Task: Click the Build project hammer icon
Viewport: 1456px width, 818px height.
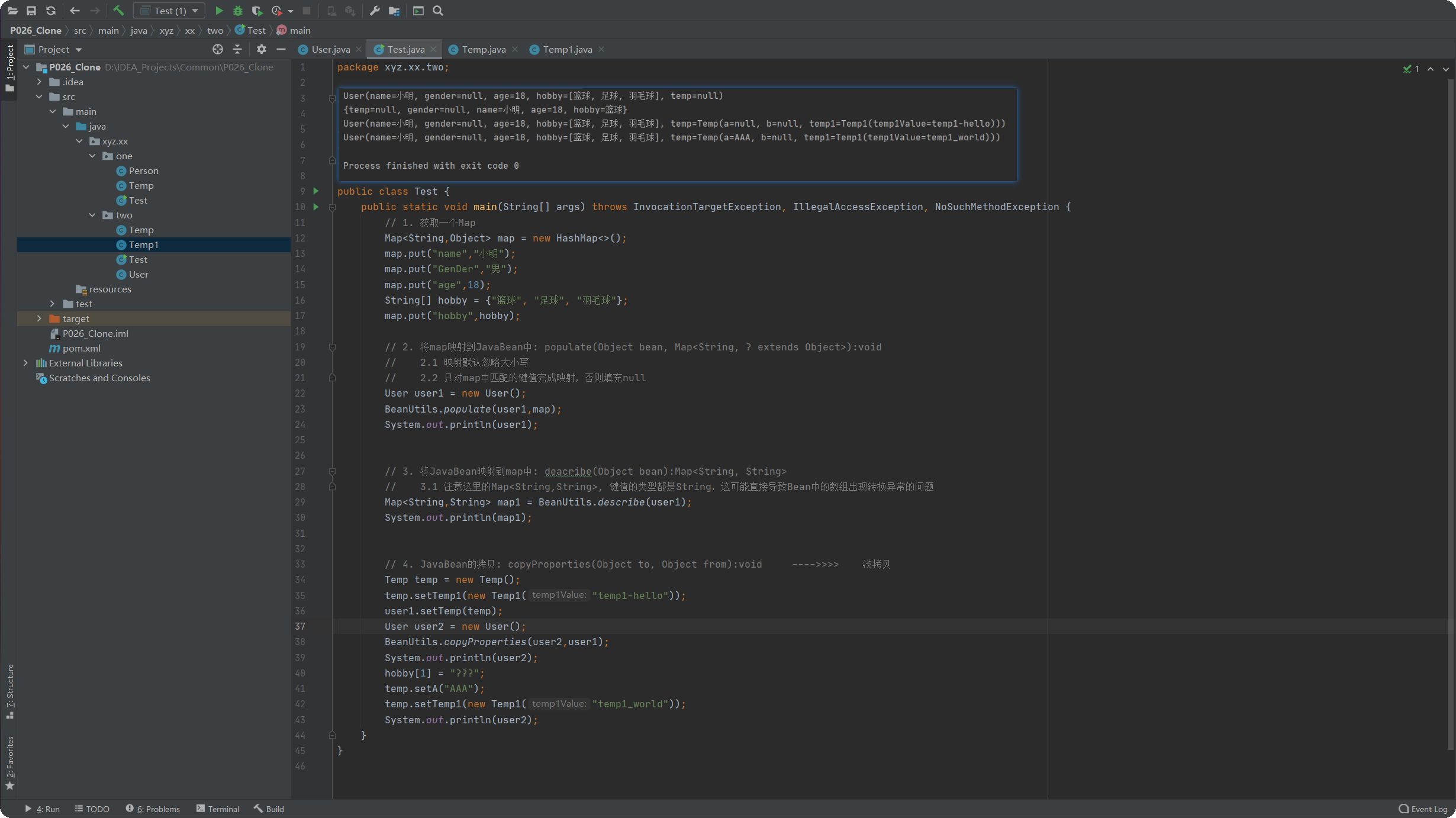Action: pos(118,11)
